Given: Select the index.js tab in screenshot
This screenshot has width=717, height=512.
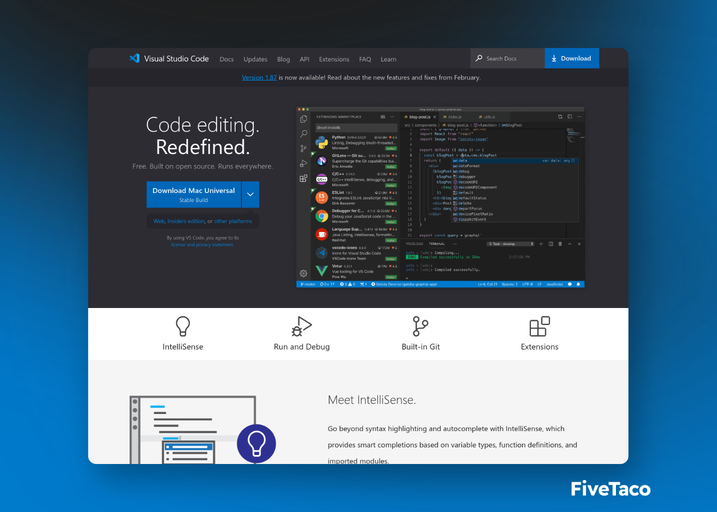Looking at the screenshot, I should click(x=454, y=117).
